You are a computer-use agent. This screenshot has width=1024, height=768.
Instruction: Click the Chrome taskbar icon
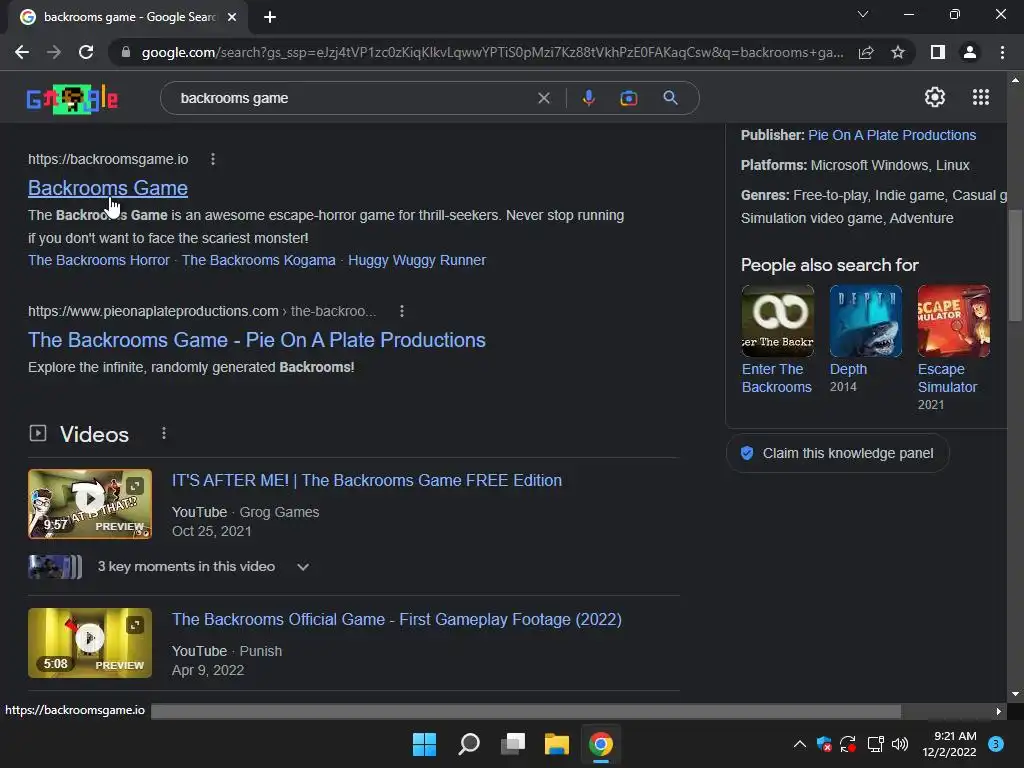tap(601, 744)
